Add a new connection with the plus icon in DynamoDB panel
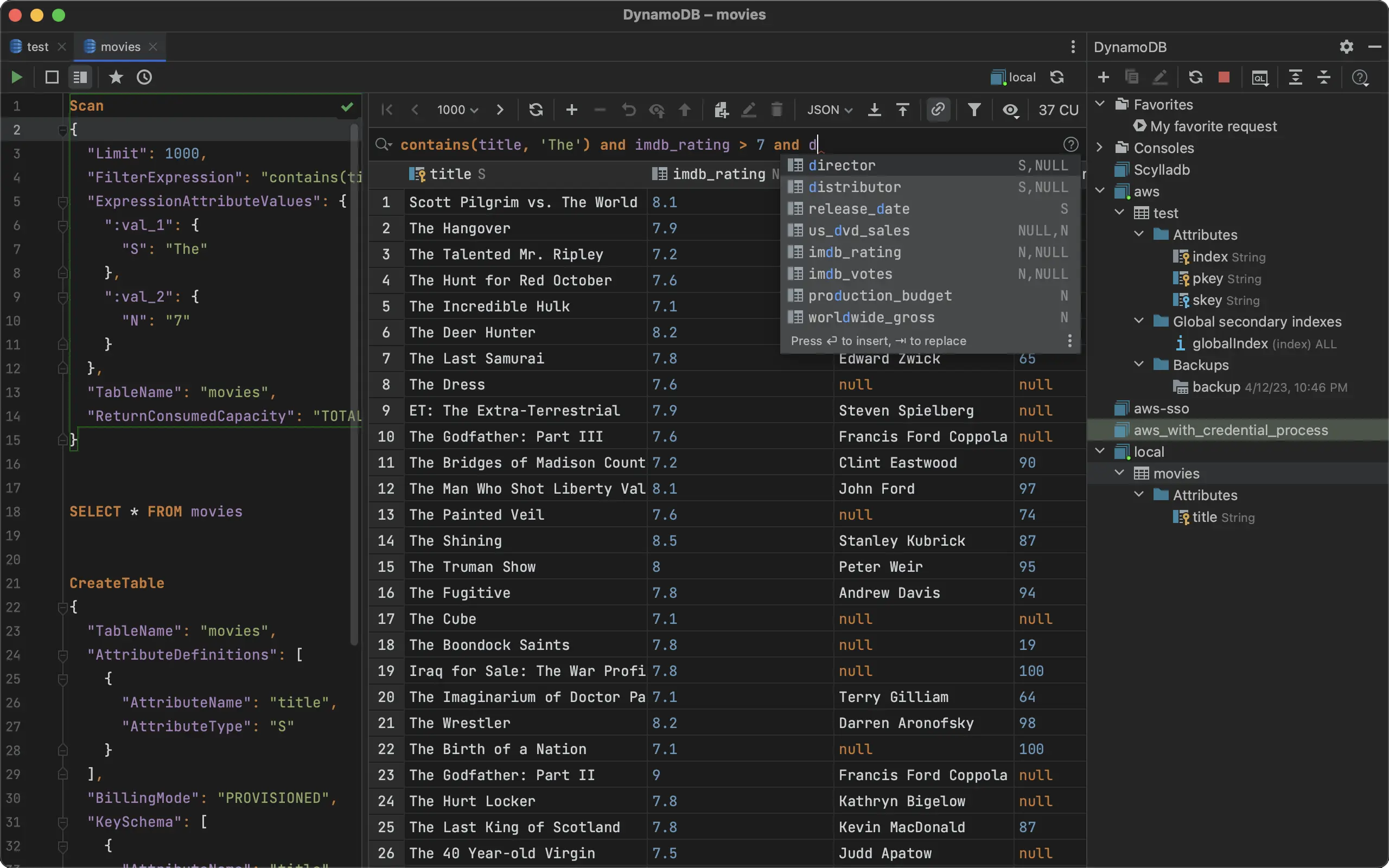The image size is (1389, 868). [x=1103, y=77]
